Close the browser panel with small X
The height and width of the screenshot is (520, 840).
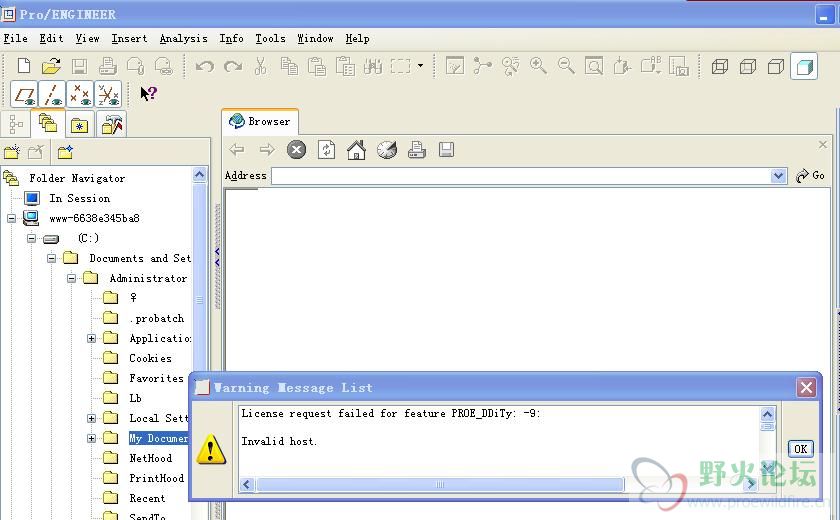click(822, 145)
